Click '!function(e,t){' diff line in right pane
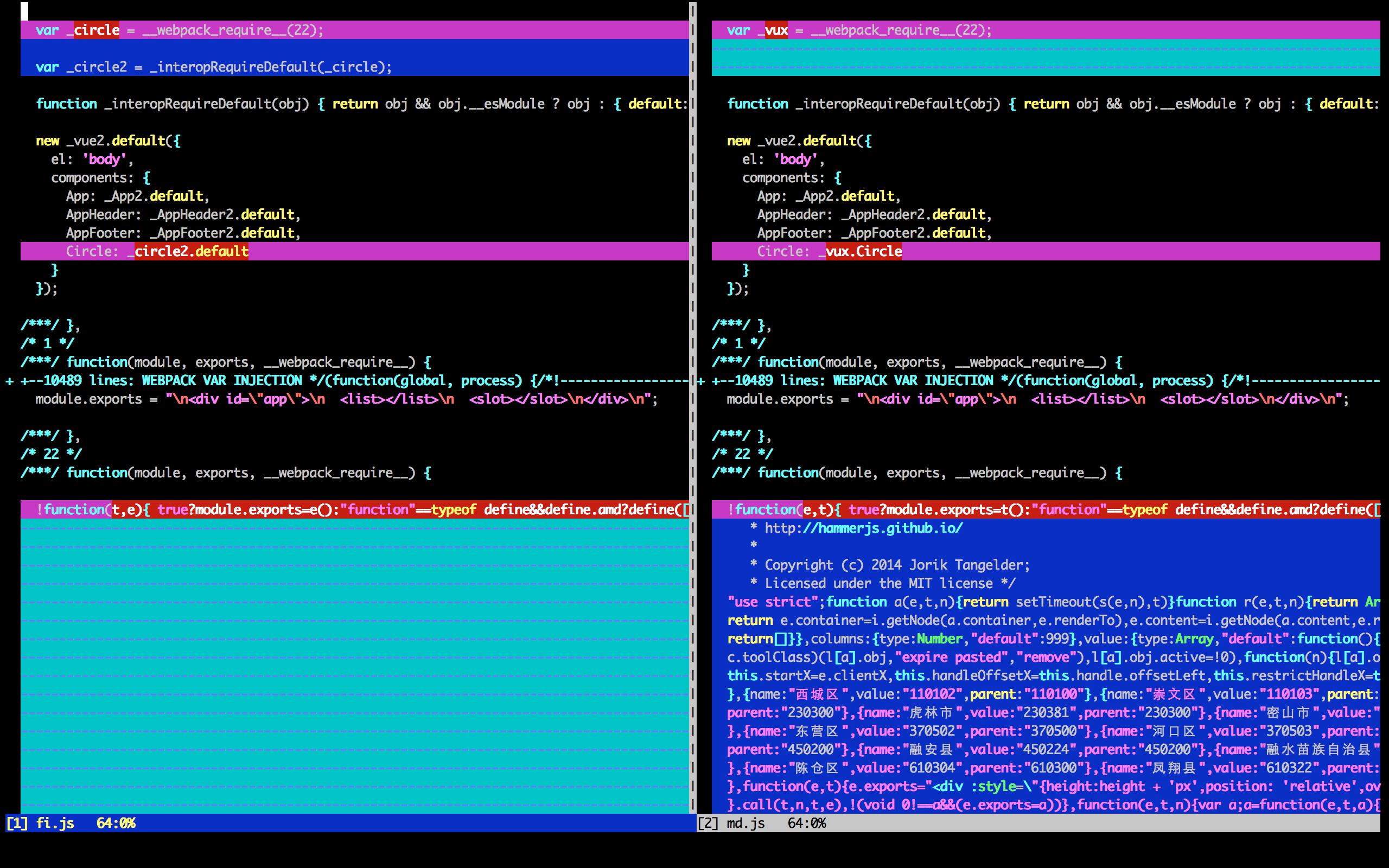The image size is (1389, 868). [x=1046, y=510]
